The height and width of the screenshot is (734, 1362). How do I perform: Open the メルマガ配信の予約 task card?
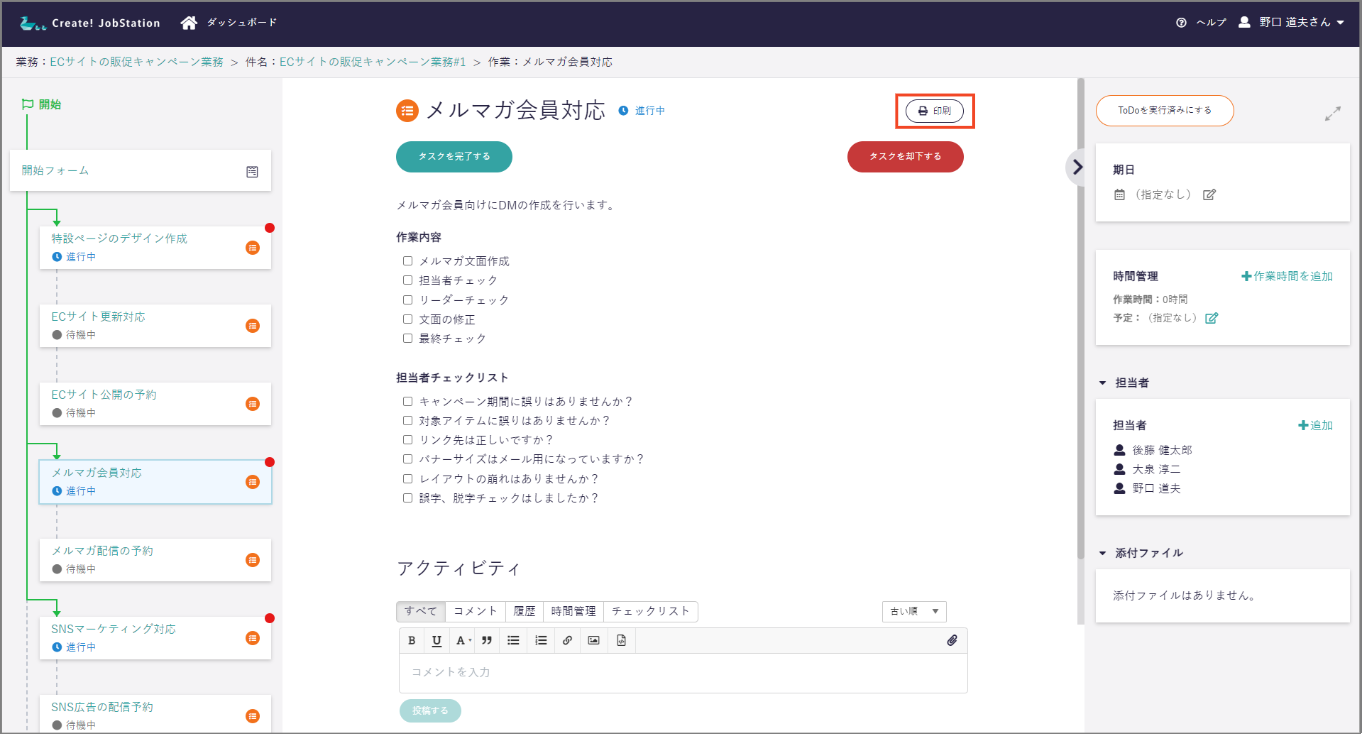(x=155, y=560)
